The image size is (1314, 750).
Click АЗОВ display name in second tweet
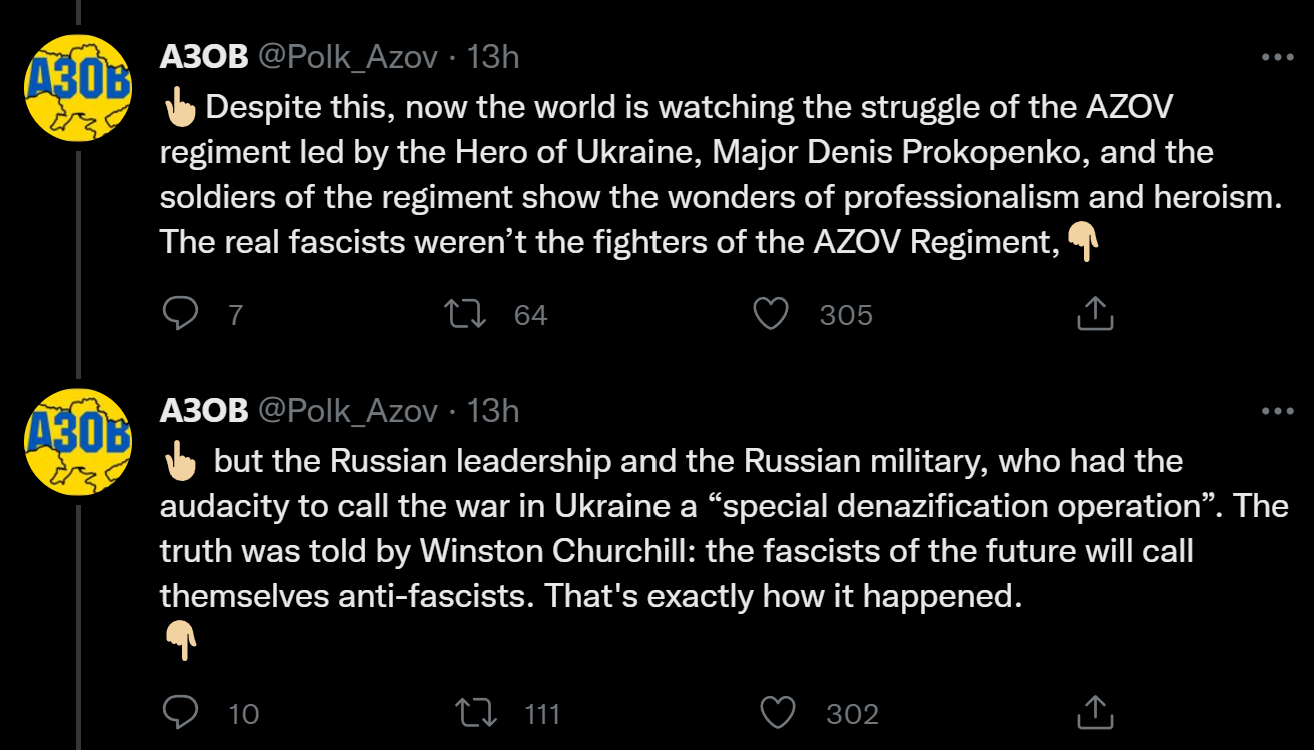tap(204, 411)
